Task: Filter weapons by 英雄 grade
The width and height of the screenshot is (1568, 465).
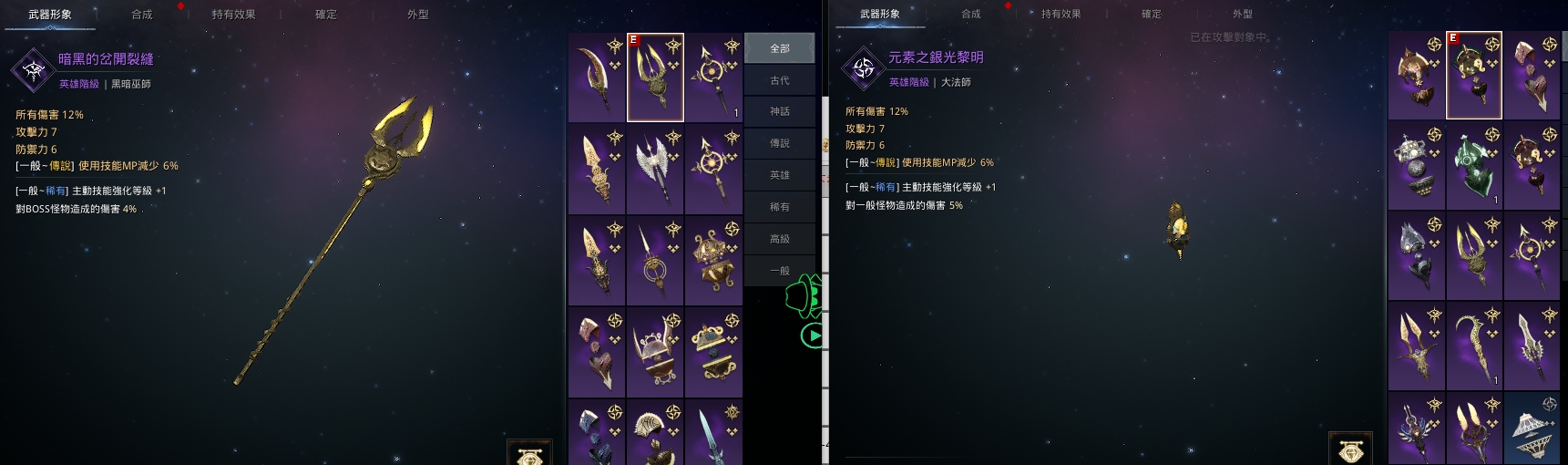Action: click(x=780, y=175)
